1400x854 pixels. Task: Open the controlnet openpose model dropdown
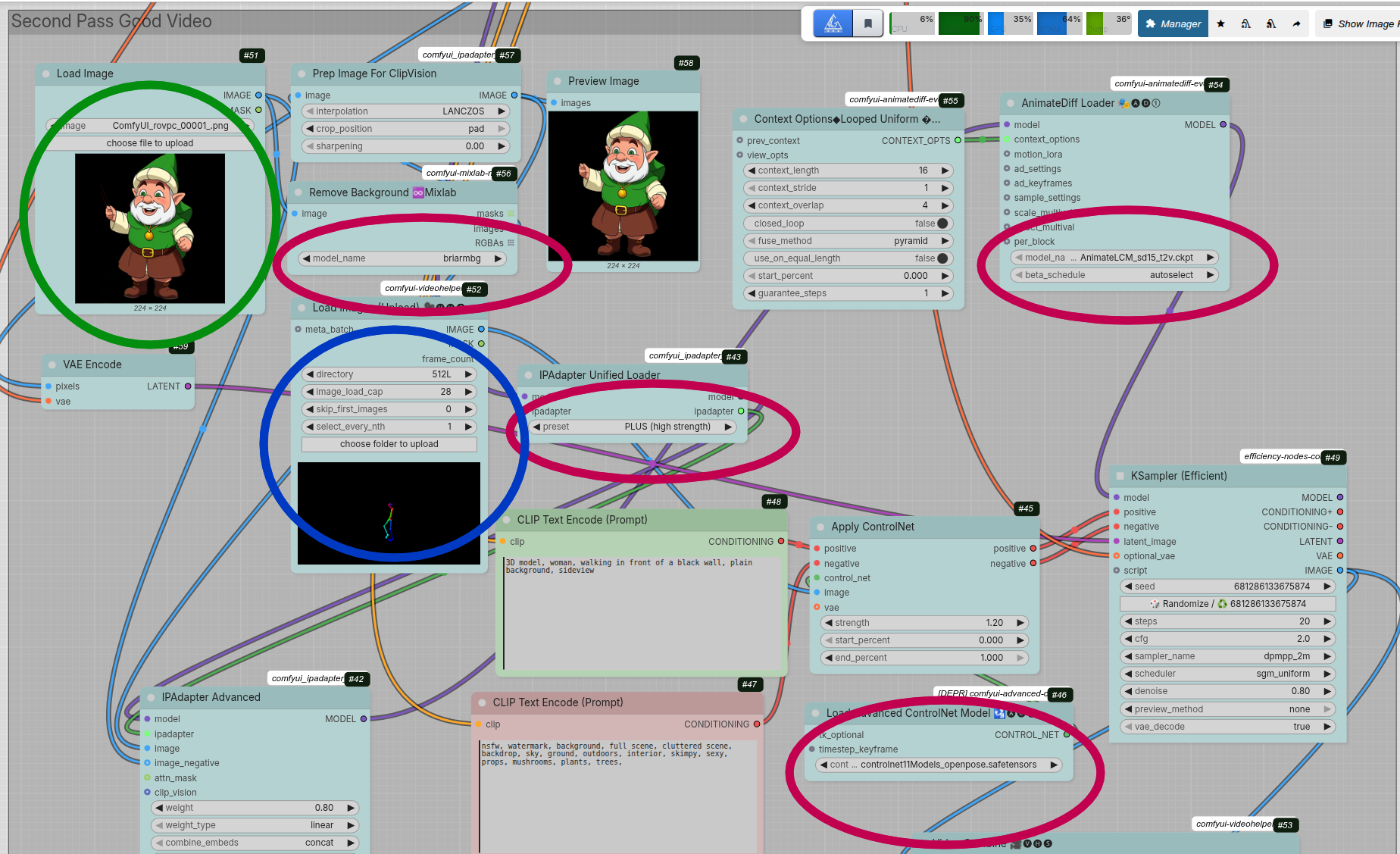pyautogui.click(x=939, y=765)
